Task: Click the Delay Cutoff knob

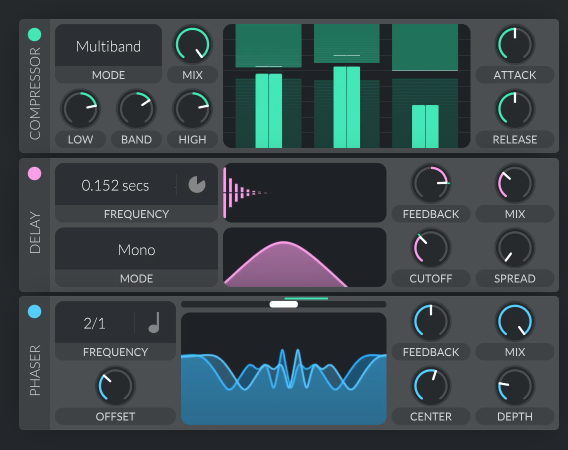Action: 431,248
